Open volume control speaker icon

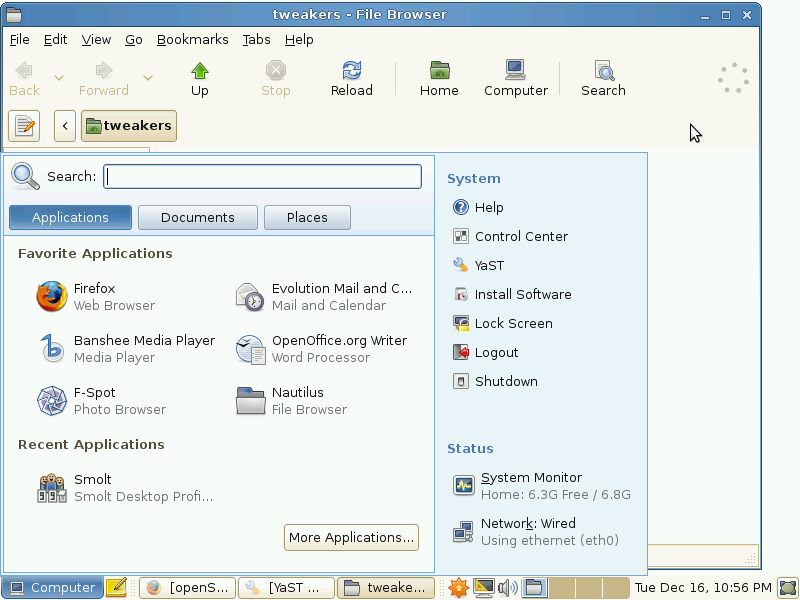click(507, 588)
